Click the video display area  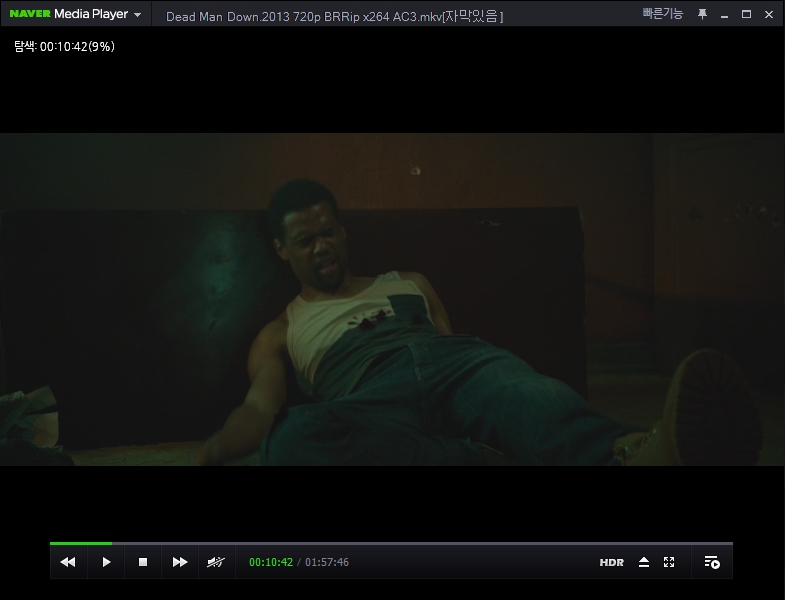[x=392, y=300]
